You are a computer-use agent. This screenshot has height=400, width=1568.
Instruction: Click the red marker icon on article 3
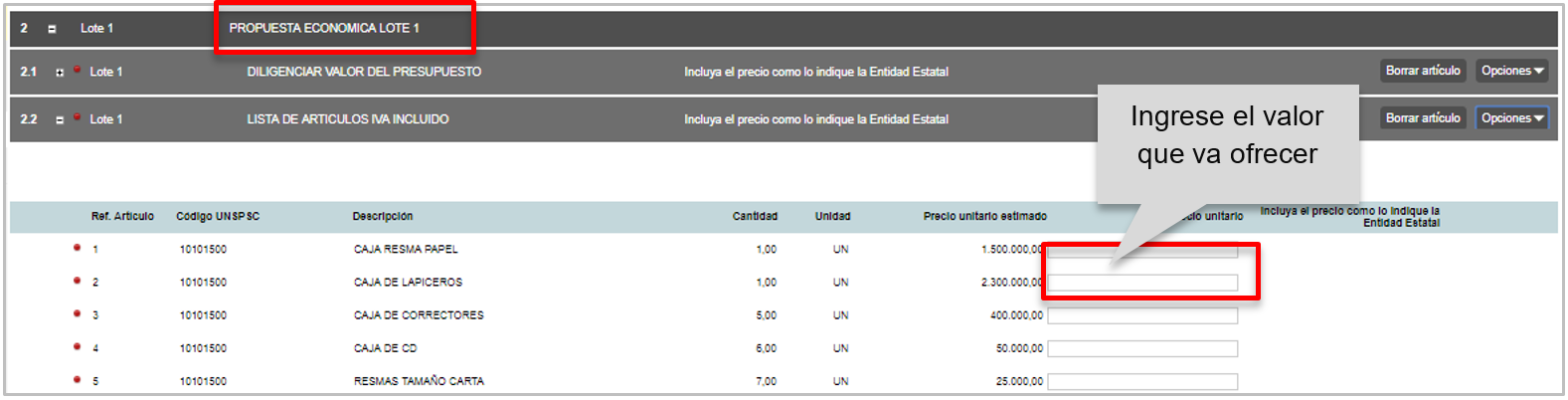(77, 313)
